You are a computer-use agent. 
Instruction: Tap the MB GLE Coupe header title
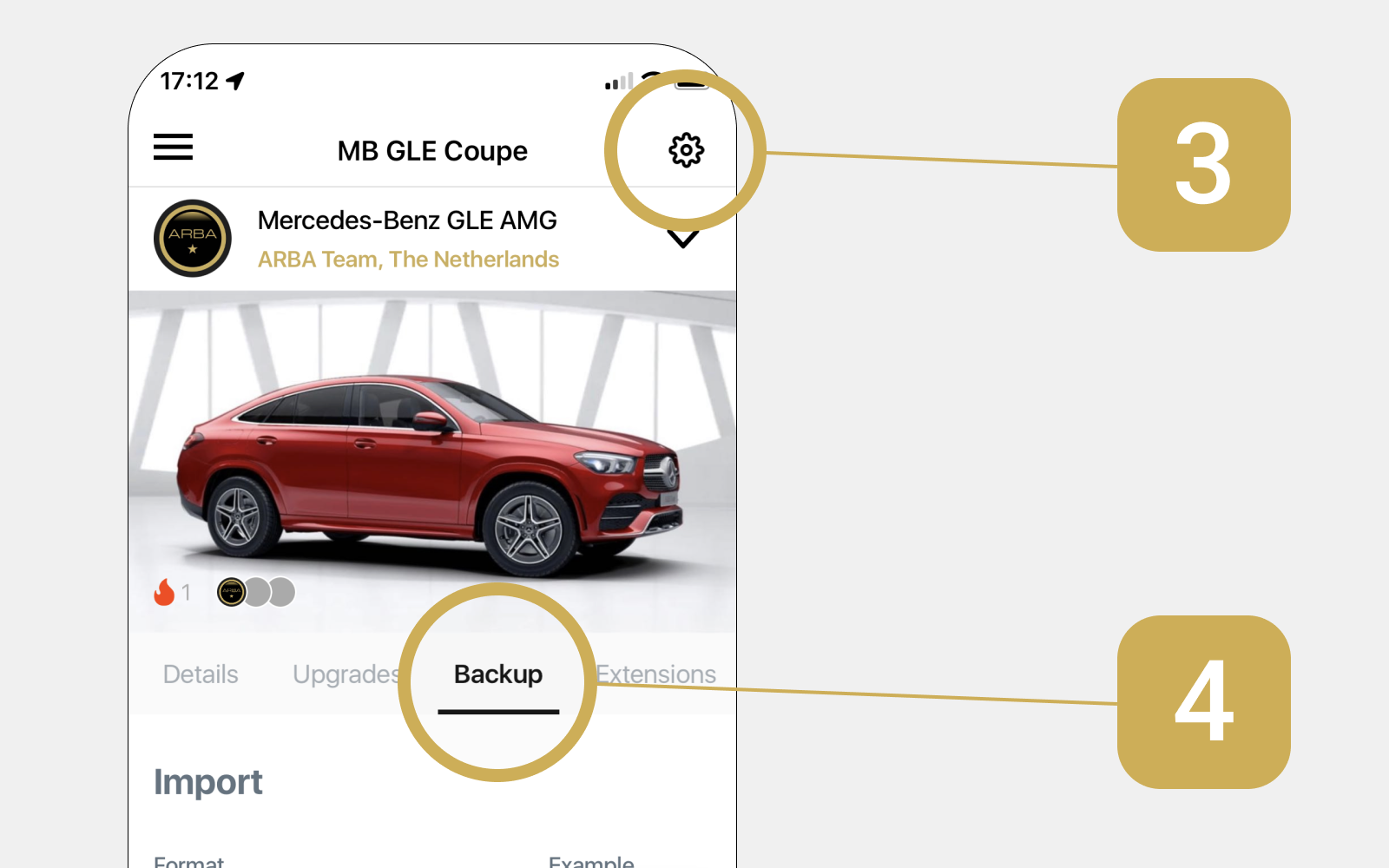coord(432,151)
